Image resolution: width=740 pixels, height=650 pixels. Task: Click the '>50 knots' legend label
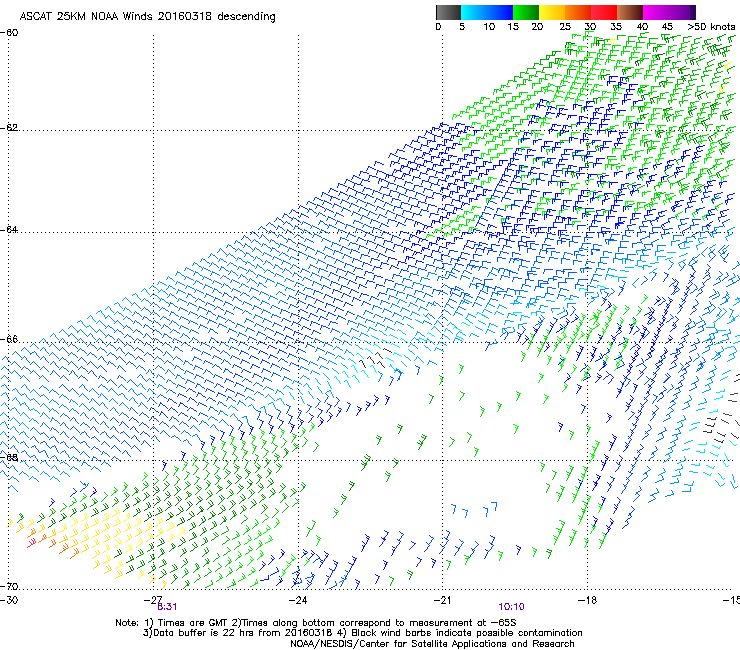pyautogui.click(x=711, y=27)
